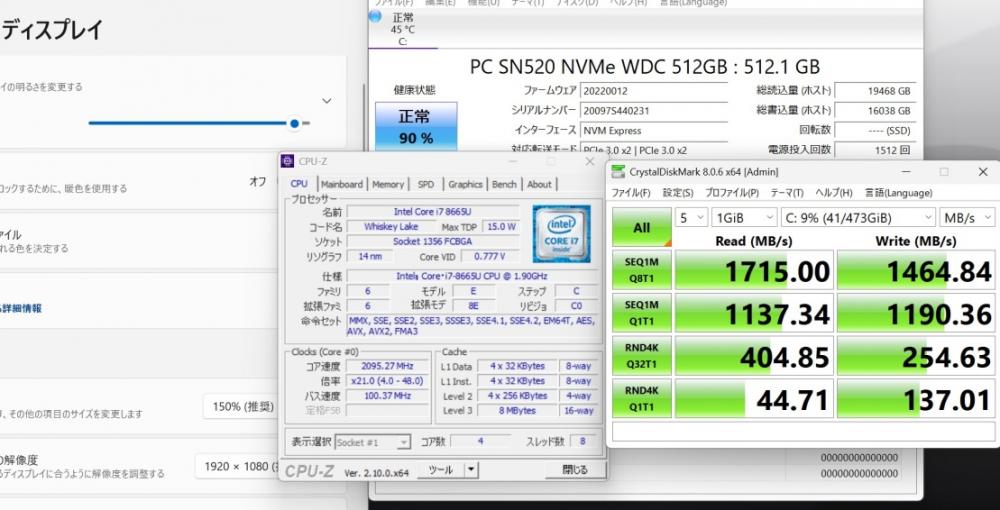This screenshot has width=1000, height=510.
Task: Open the test count dropdown showing 5
Action: [691, 218]
